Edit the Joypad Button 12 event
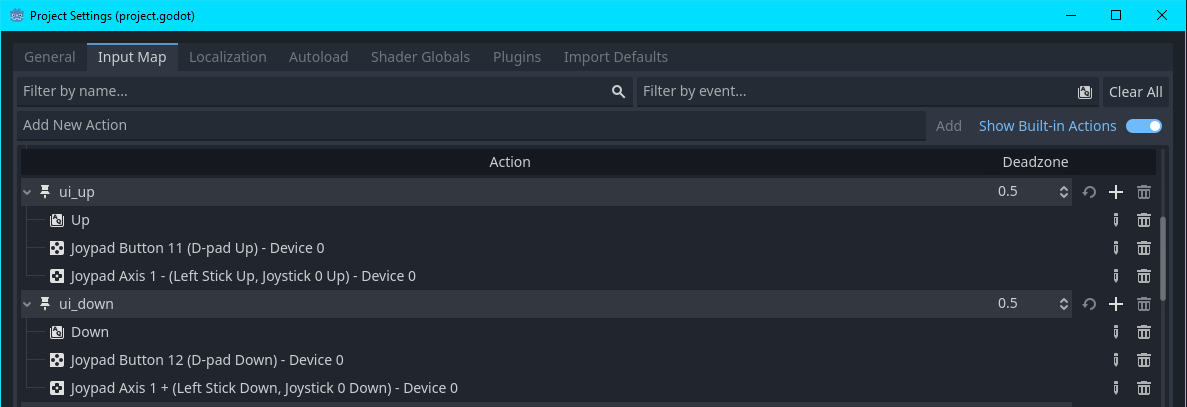The width and height of the screenshot is (1187, 407). (1115, 360)
